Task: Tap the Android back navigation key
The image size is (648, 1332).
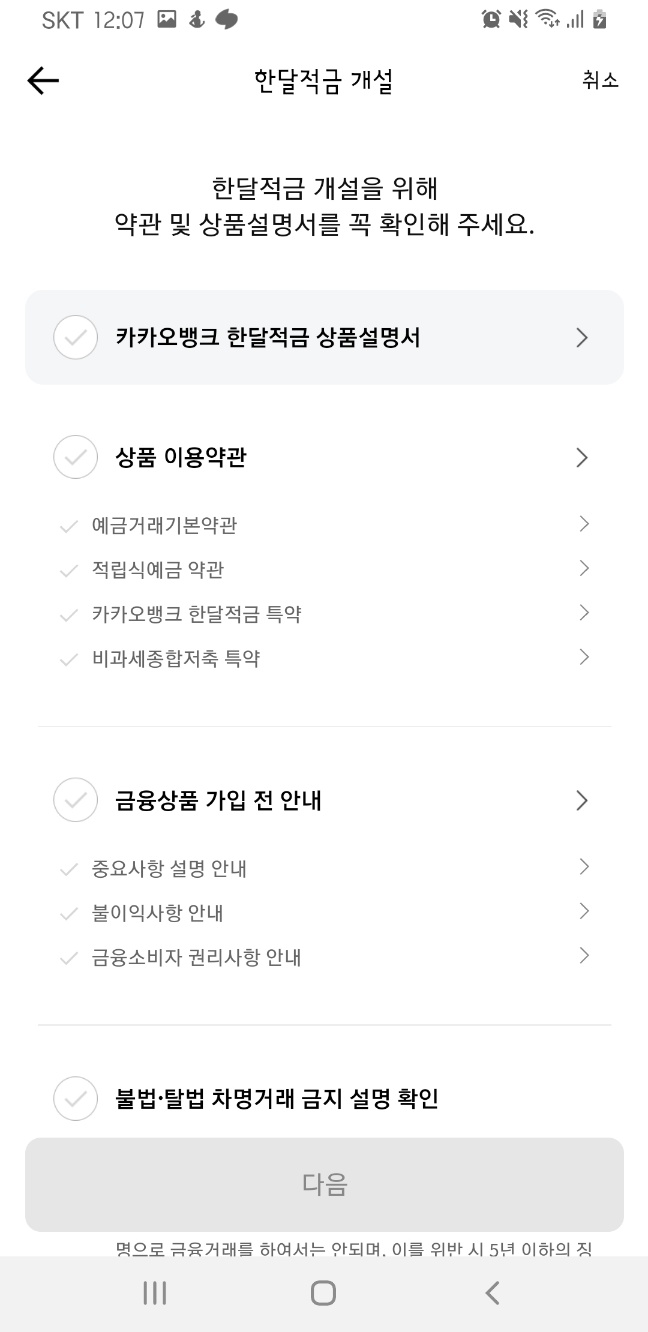Action: click(491, 1292)
